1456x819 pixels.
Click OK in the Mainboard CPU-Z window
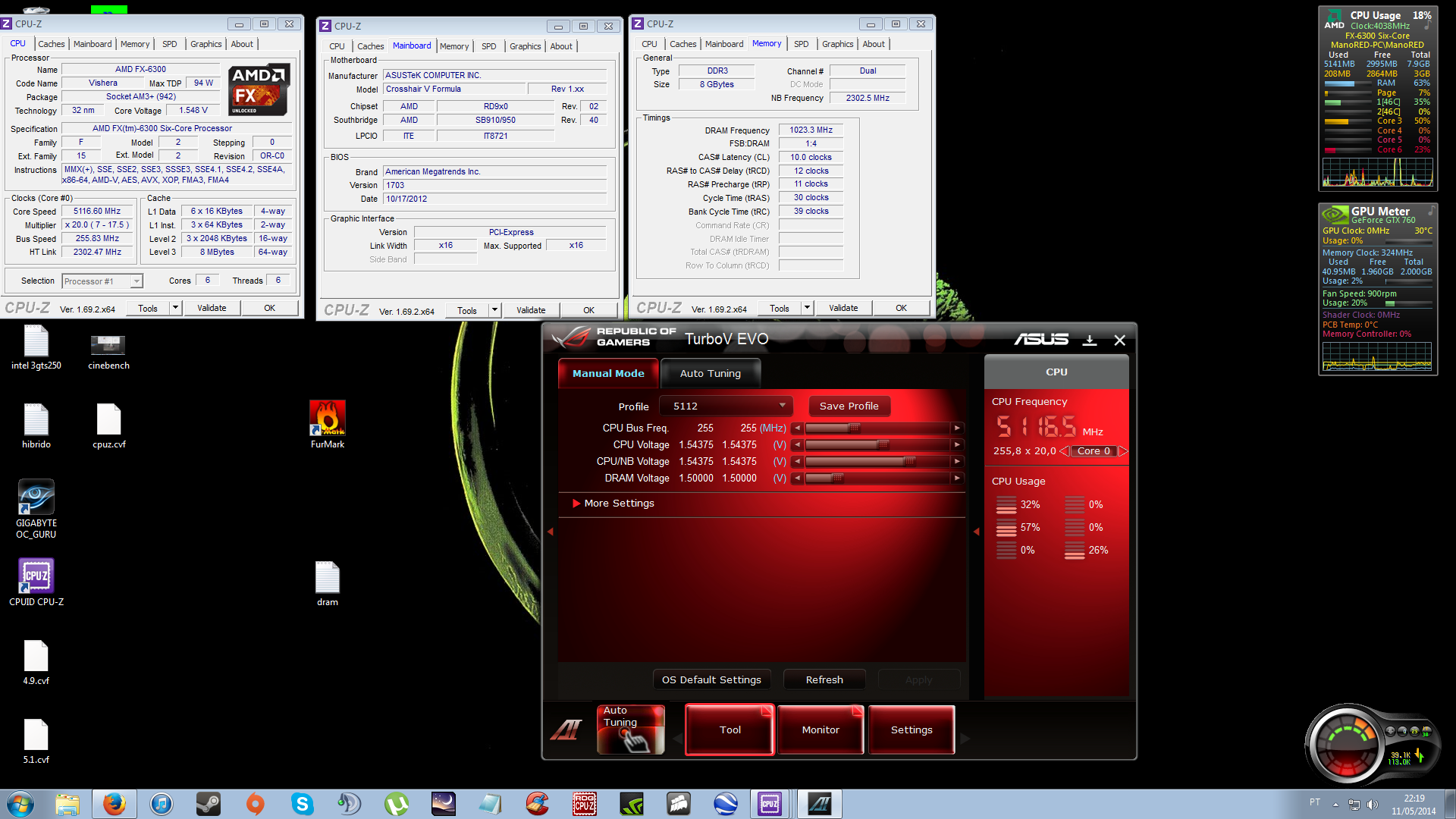(588, 310)
